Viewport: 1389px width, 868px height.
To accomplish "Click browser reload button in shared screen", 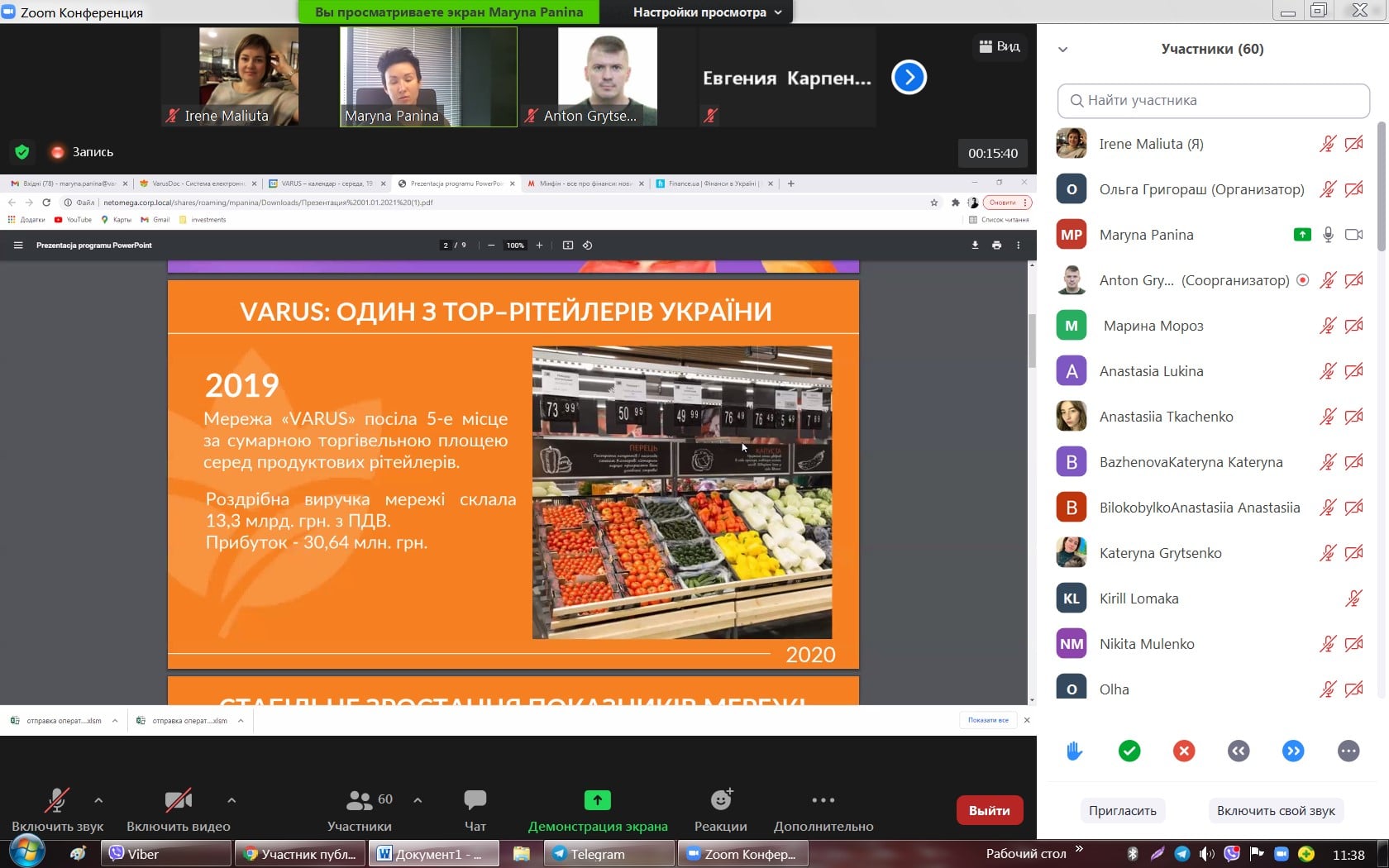I will [46, 203].
